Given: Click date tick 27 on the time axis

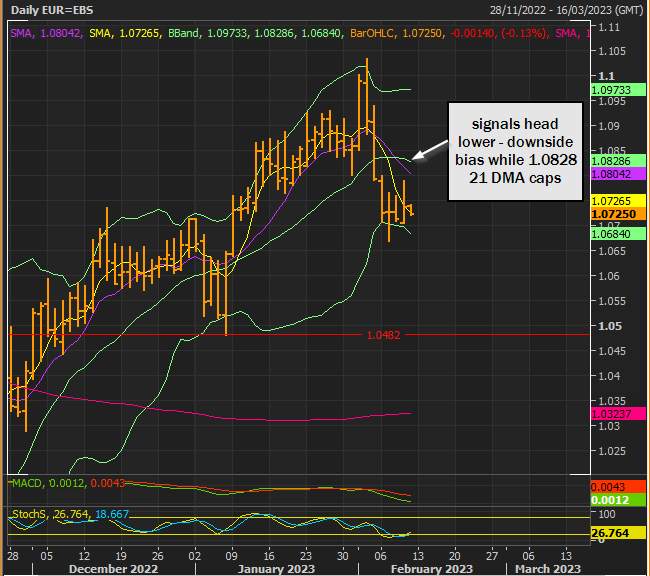Looking at the screenshot, I should [492, 556].
